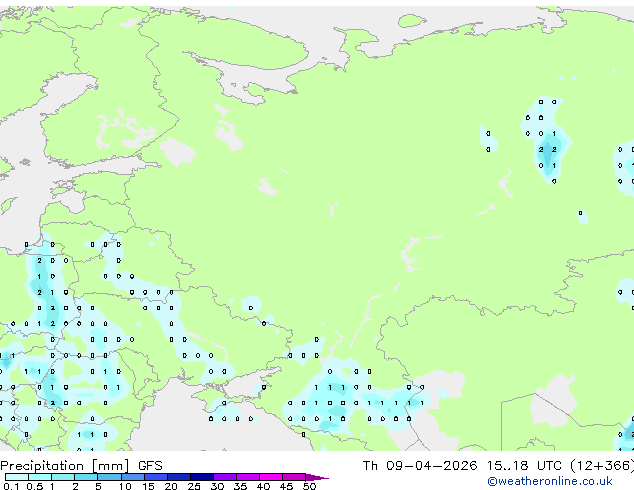Click the '0.1' legend scale label
634x490 pixels.
[x=11, y=486]
